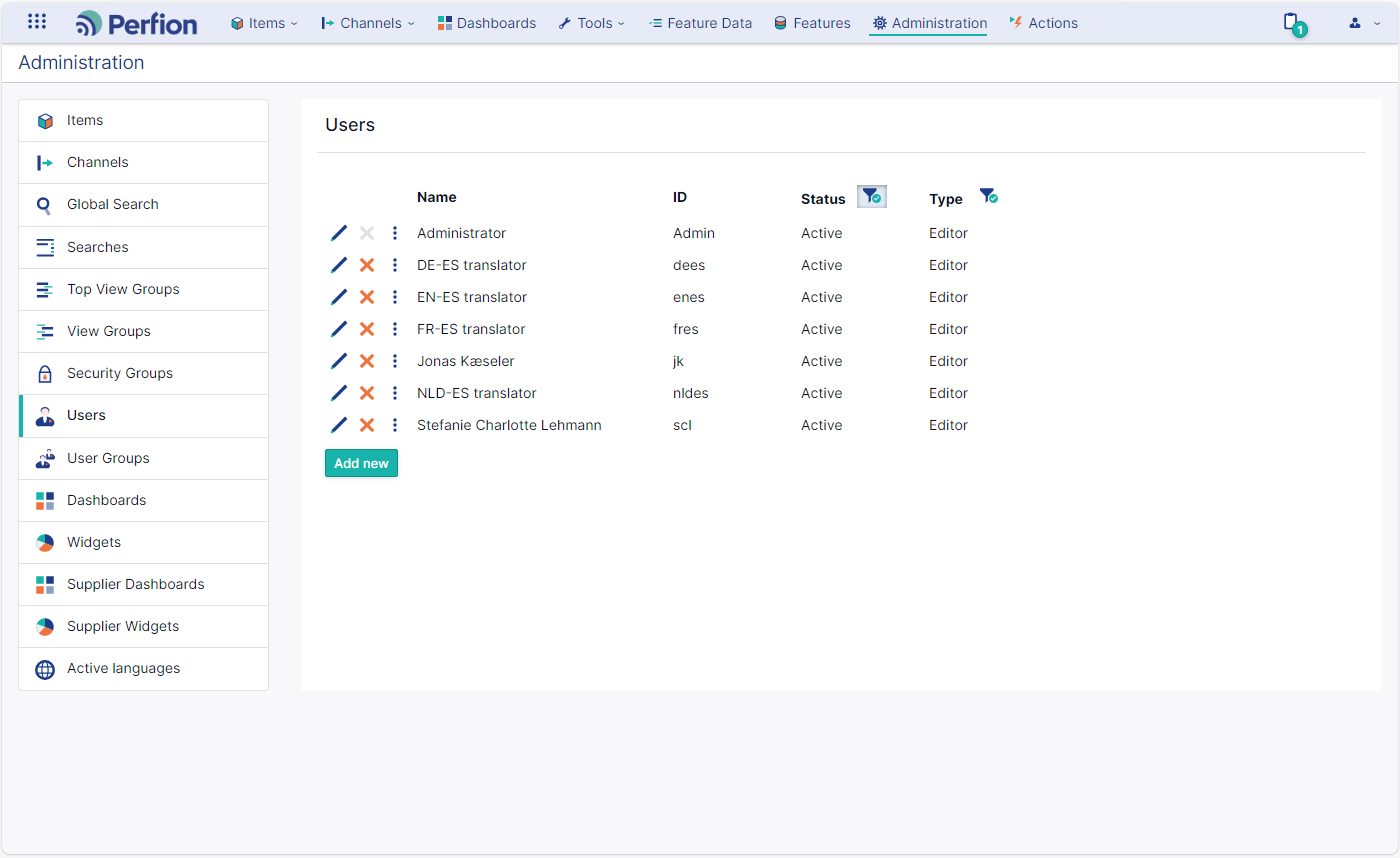Filter users by Status

point(872,196)
